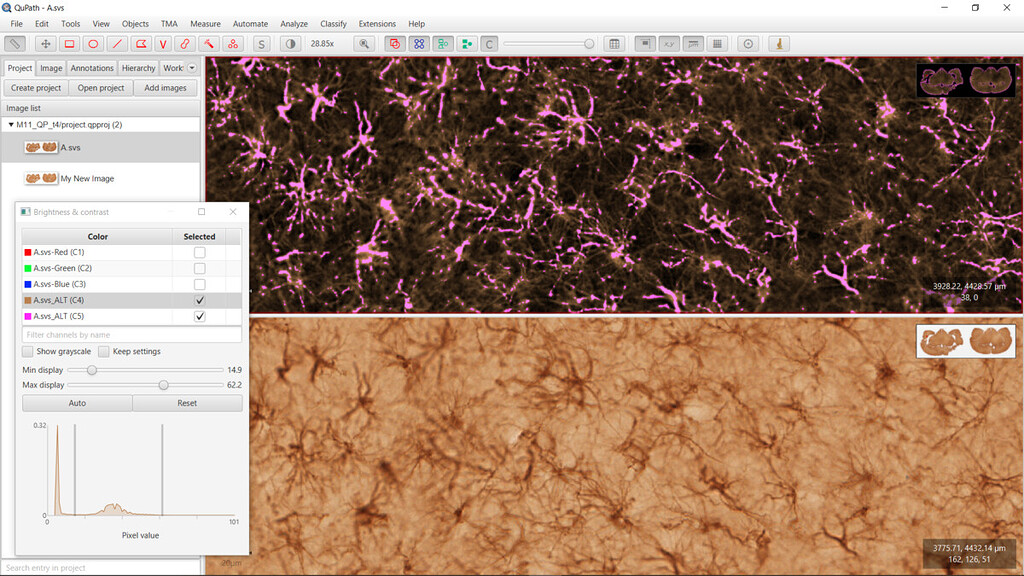The height and width of the screenshot is (576, 1024).
Task: Select the Rectangle annotation tool
Action: (68, 44)
